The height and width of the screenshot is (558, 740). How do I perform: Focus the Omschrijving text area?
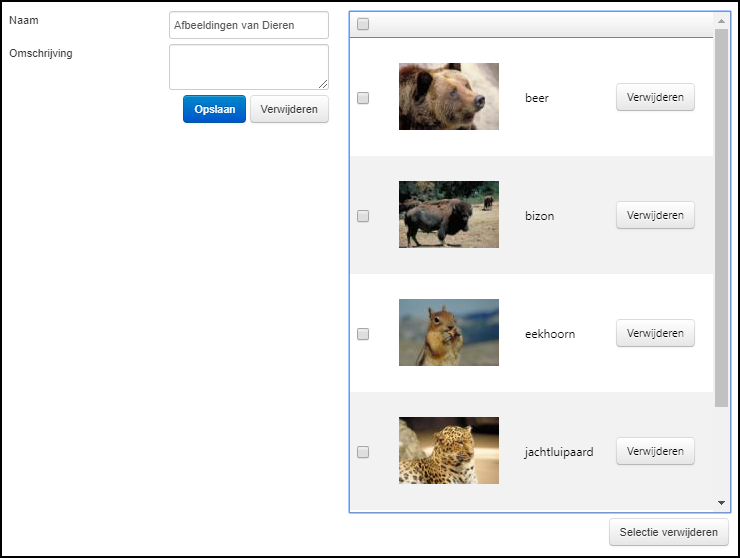point(249,67)
